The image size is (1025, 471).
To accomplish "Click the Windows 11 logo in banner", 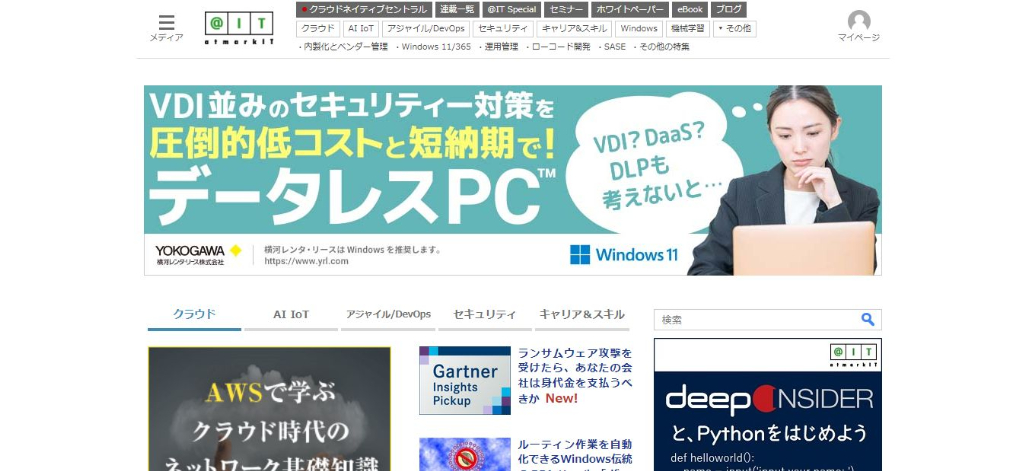I will [624, 254].
